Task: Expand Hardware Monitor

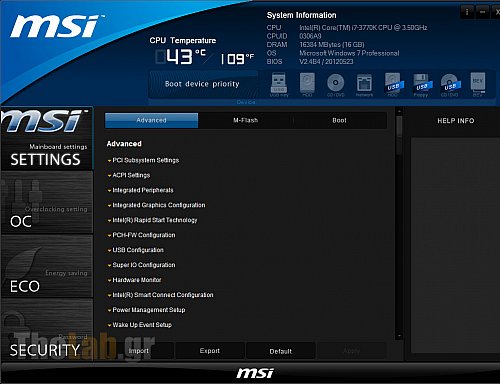Action: click(x=134, y=280)
